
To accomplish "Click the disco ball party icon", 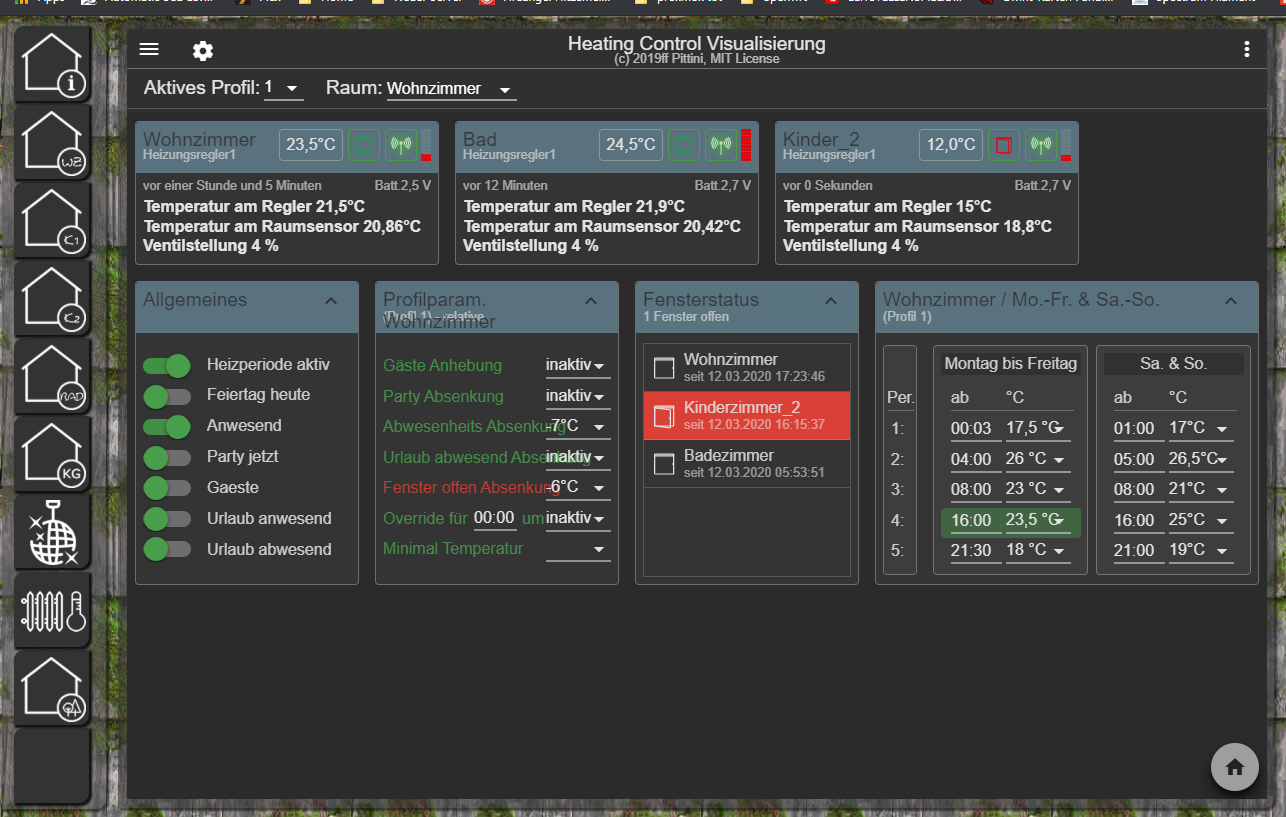I will click(x=53, y=534).
